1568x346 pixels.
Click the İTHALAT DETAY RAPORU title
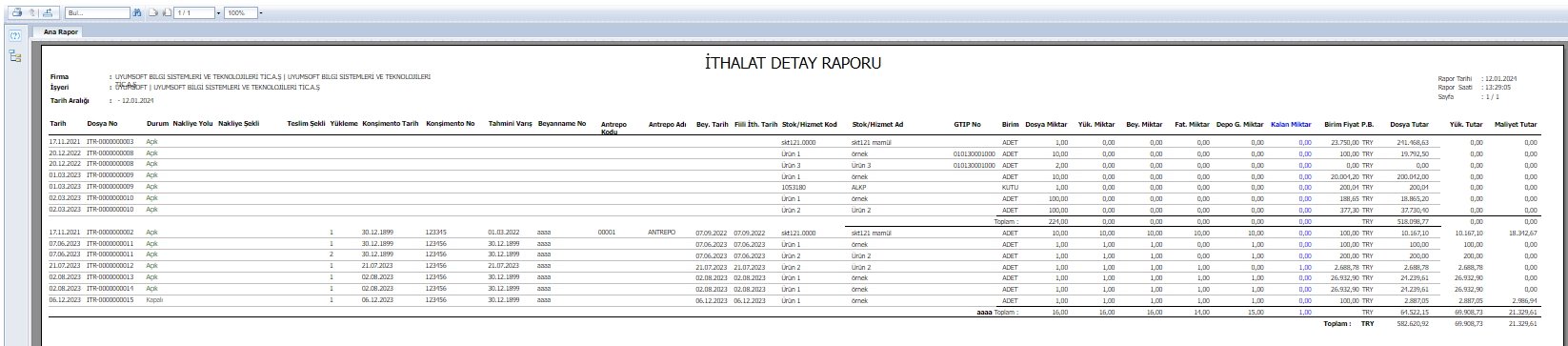click(792, 63)
